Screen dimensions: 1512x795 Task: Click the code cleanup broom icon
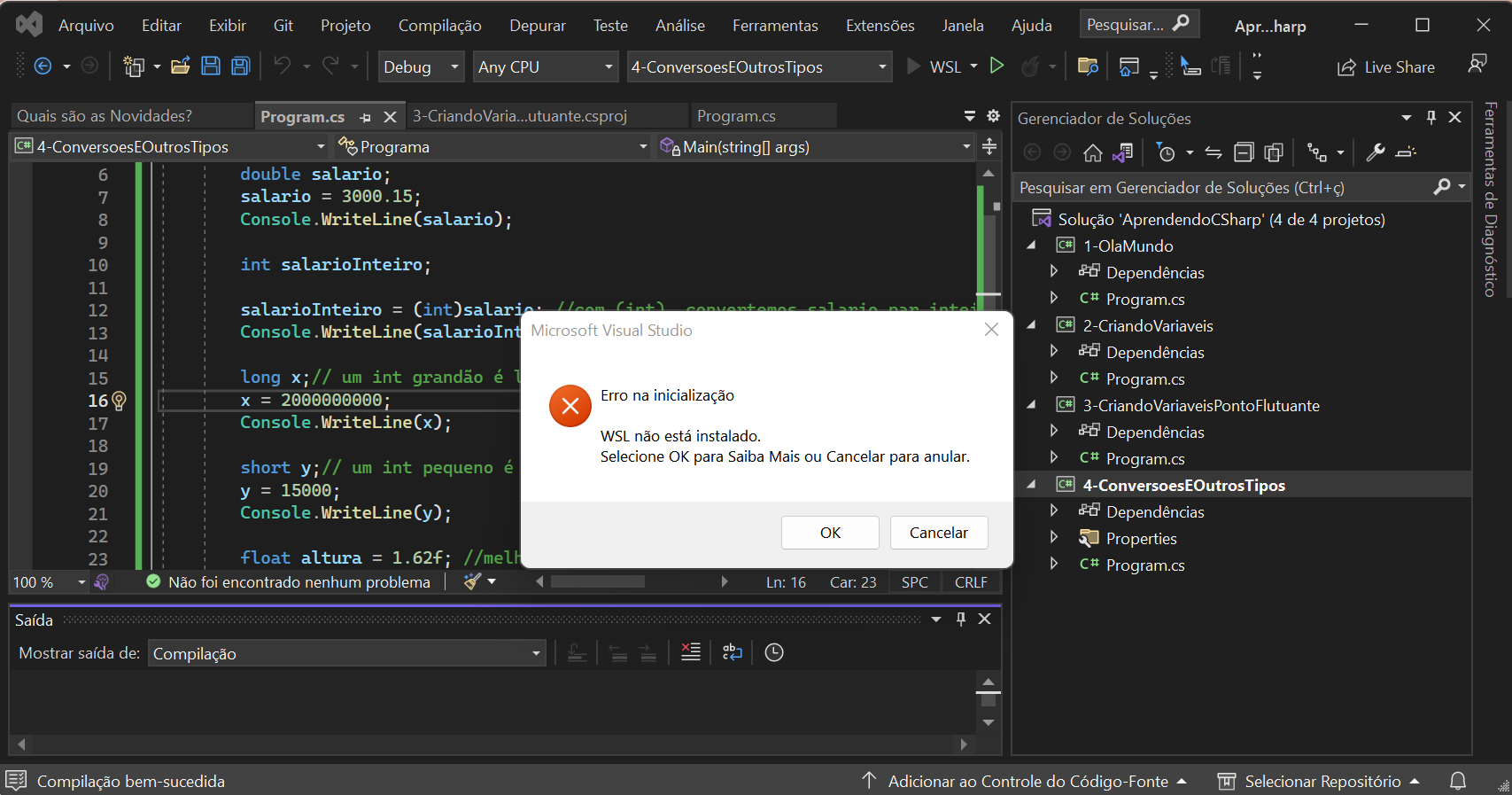pos(473,581)
